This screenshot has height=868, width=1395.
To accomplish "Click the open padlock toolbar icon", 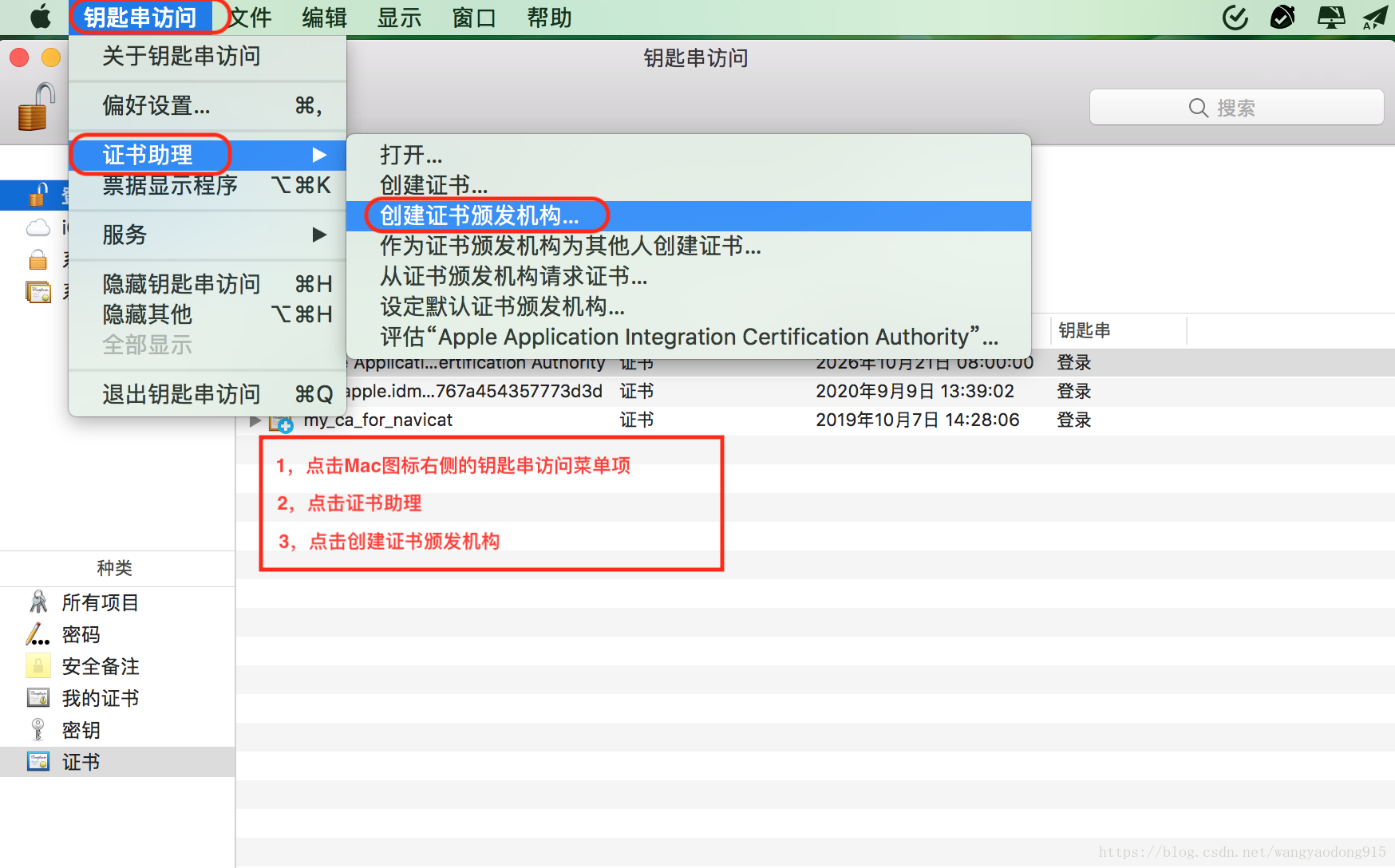I will coord(37,107).
